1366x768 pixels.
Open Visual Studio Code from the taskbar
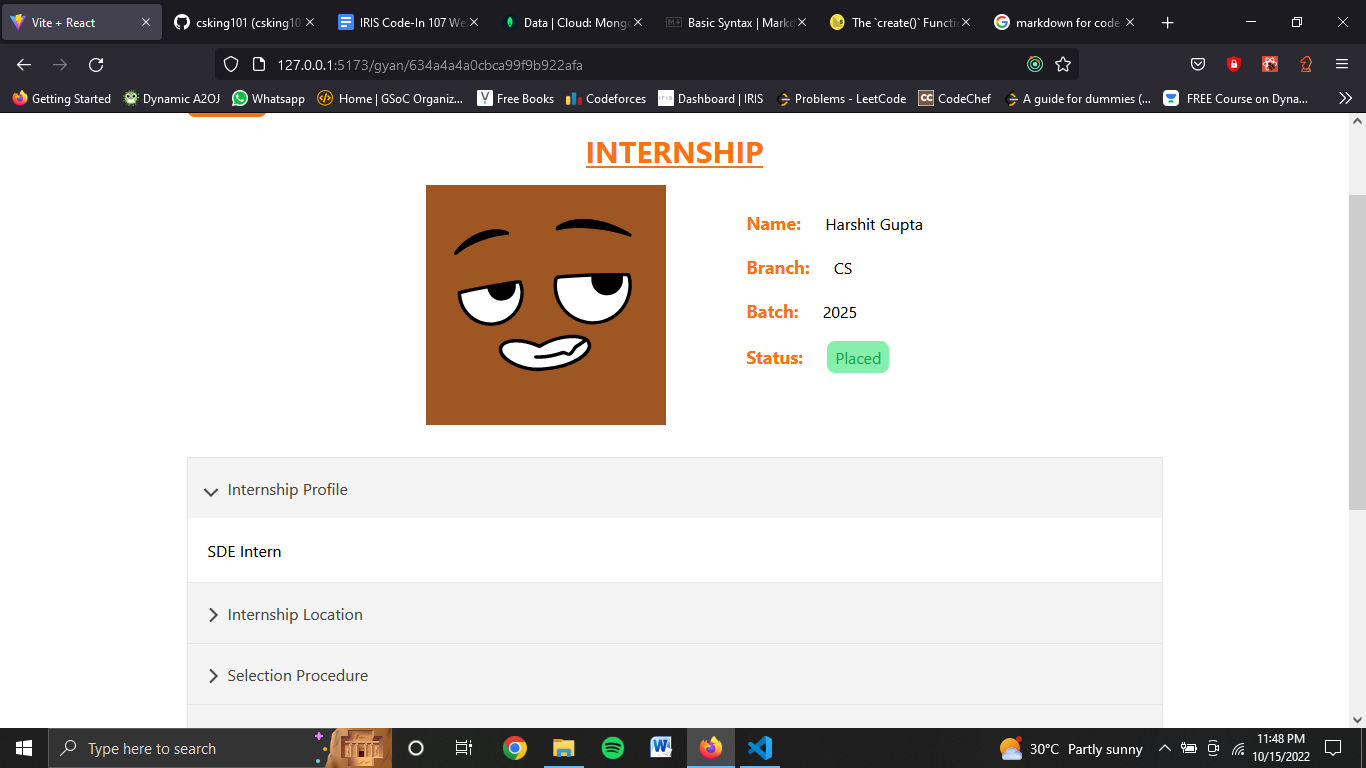pos(760,748)
